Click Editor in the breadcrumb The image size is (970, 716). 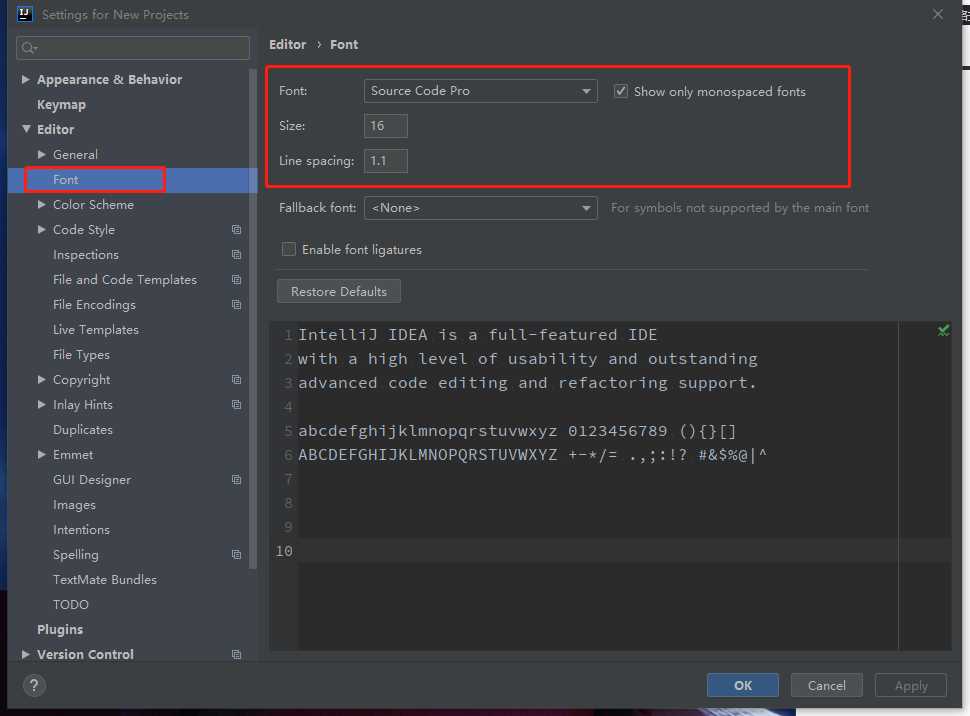[287, 45]
